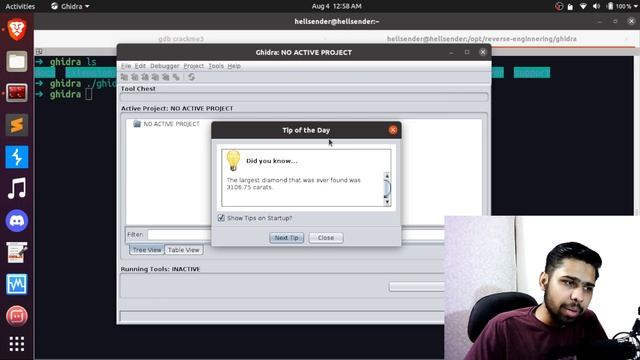Click the project Filter input field
Image resolution: width=640 pixels, height=360 pixels.
tap(296, 235)
